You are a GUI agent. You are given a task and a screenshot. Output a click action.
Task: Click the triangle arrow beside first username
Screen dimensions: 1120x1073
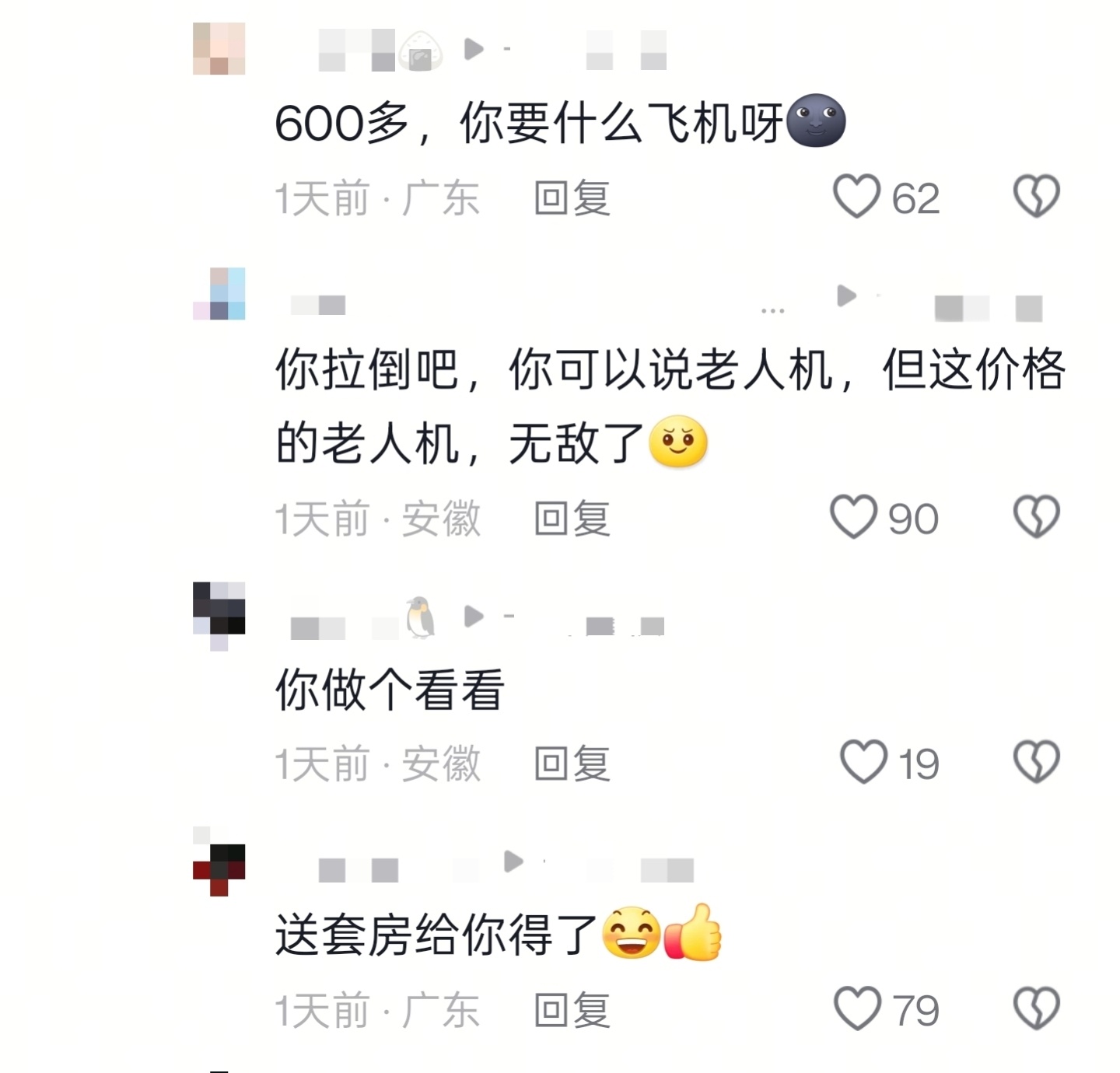[x=474, y=50]
